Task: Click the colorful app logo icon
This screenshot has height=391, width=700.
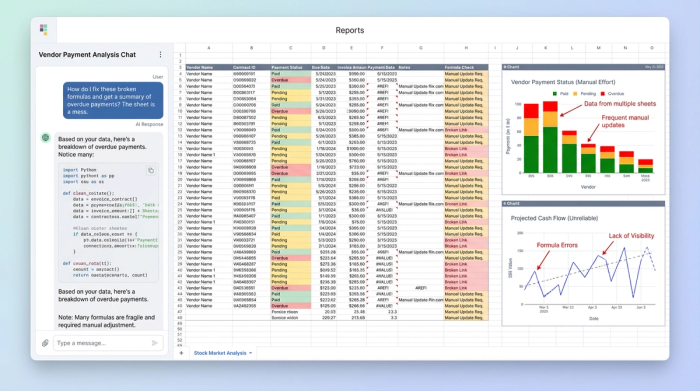Action: click(x=43, y=30)
